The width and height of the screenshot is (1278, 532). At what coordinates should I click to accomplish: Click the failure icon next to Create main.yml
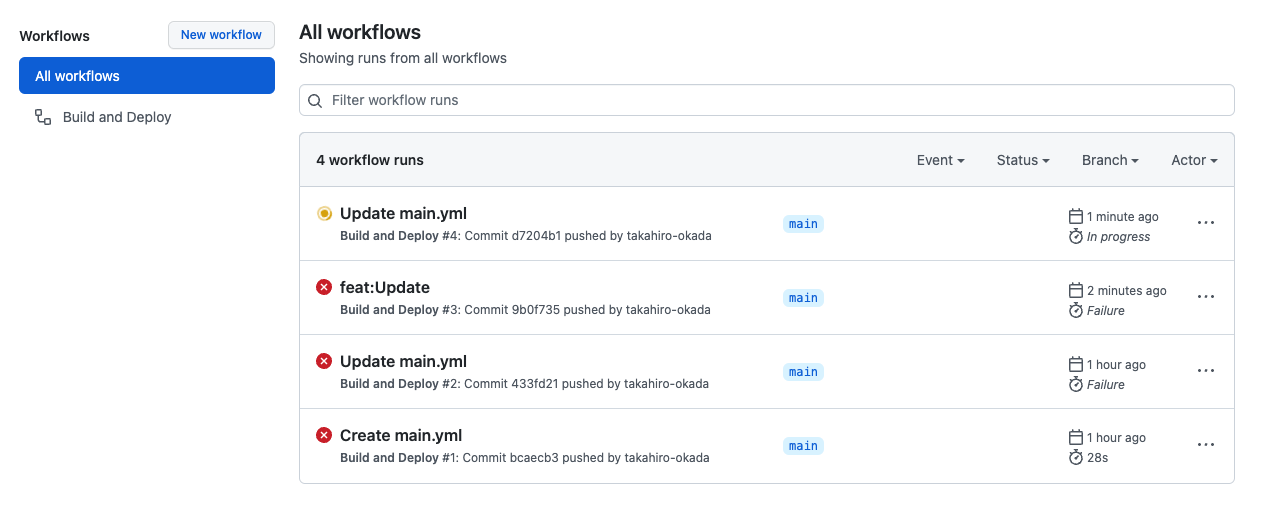point(324,435)
